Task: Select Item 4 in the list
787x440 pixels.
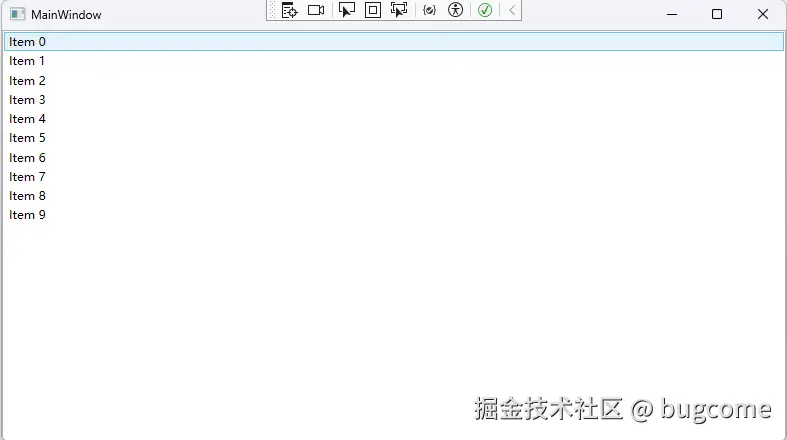Action: (x=394, y=119)
